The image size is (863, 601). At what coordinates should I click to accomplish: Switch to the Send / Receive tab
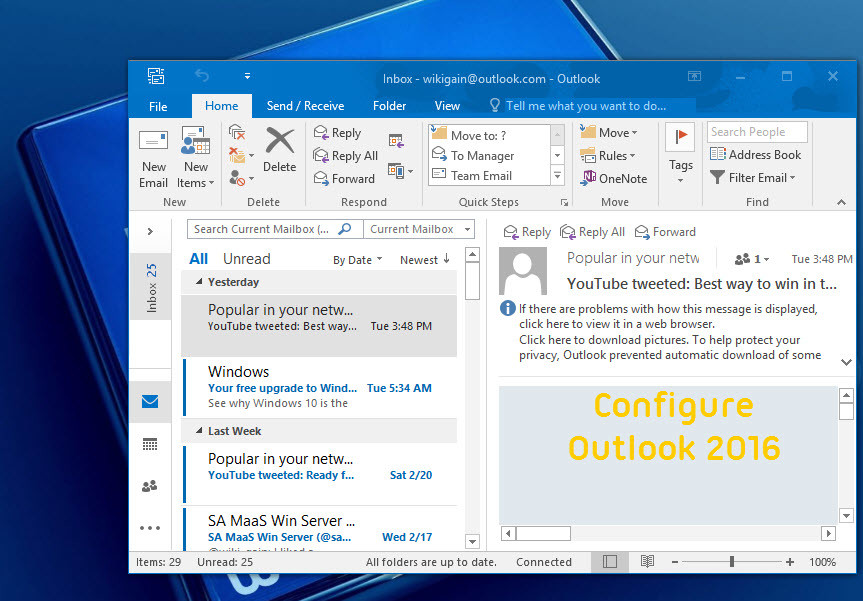(x=305, y=105)
